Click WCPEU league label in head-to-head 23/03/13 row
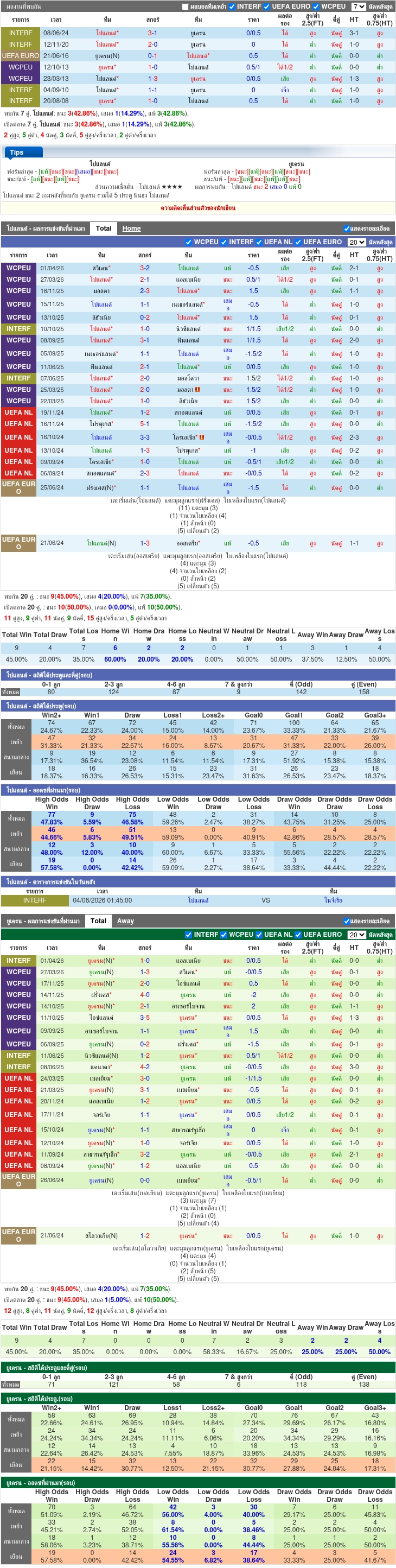This screenshot has width=396, height=1568. pos(20,79)
